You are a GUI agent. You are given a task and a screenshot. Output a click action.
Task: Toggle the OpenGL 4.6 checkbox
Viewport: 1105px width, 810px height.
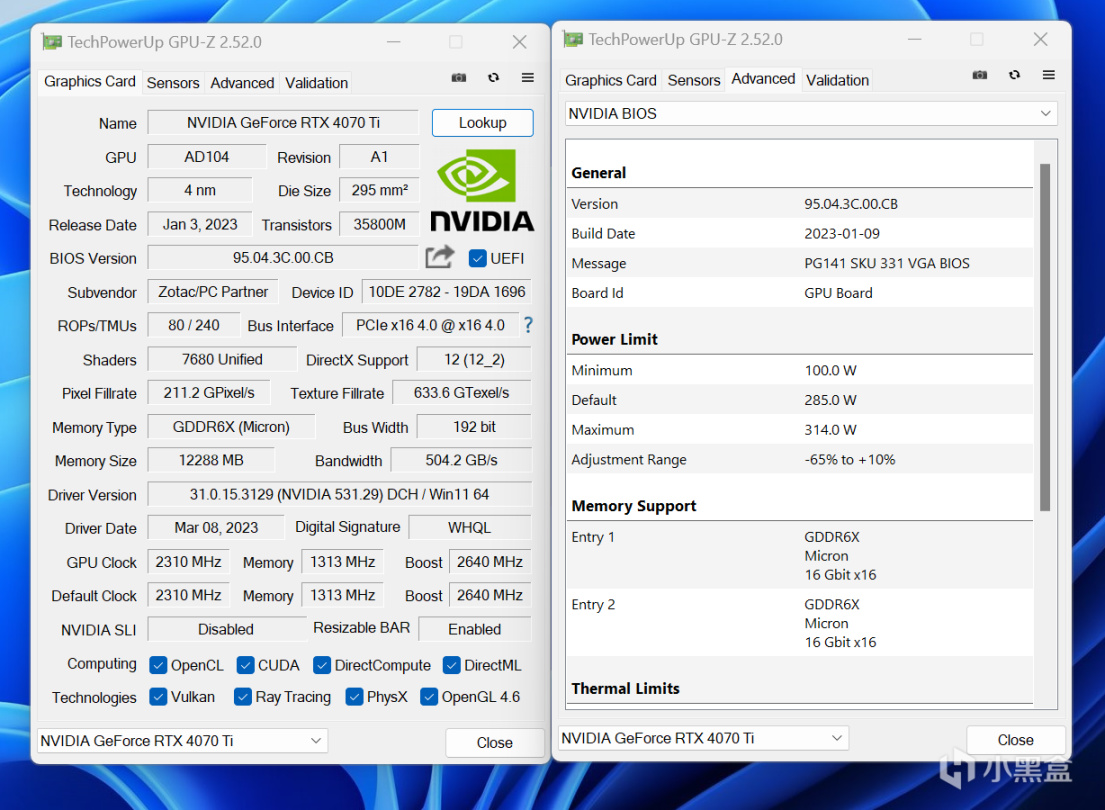pyautogui.click(x=429, y=697)
